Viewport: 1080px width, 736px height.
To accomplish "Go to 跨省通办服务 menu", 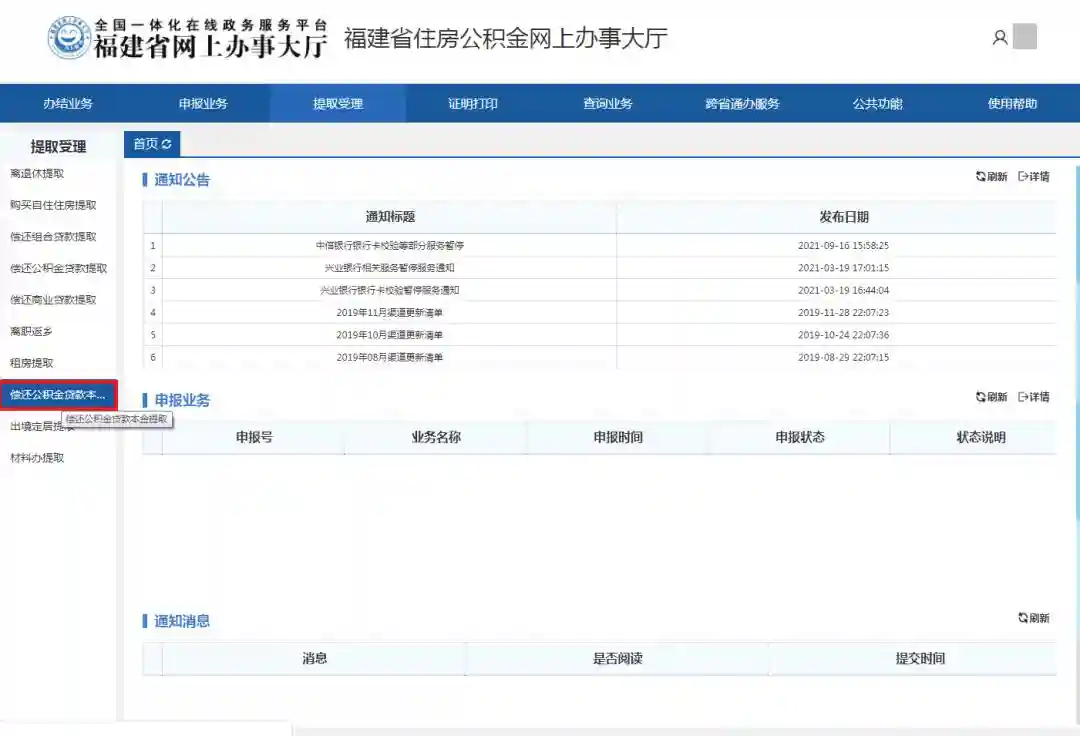I will pos(742,104).
